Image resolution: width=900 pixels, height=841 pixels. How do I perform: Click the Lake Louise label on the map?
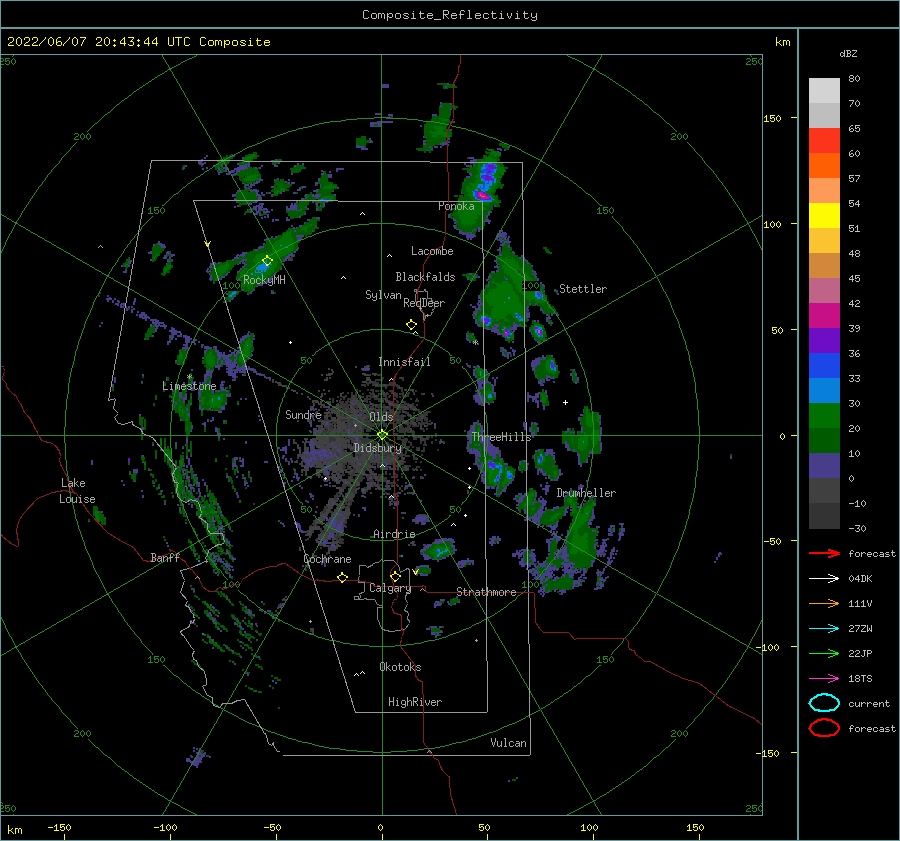pos(77,491)
